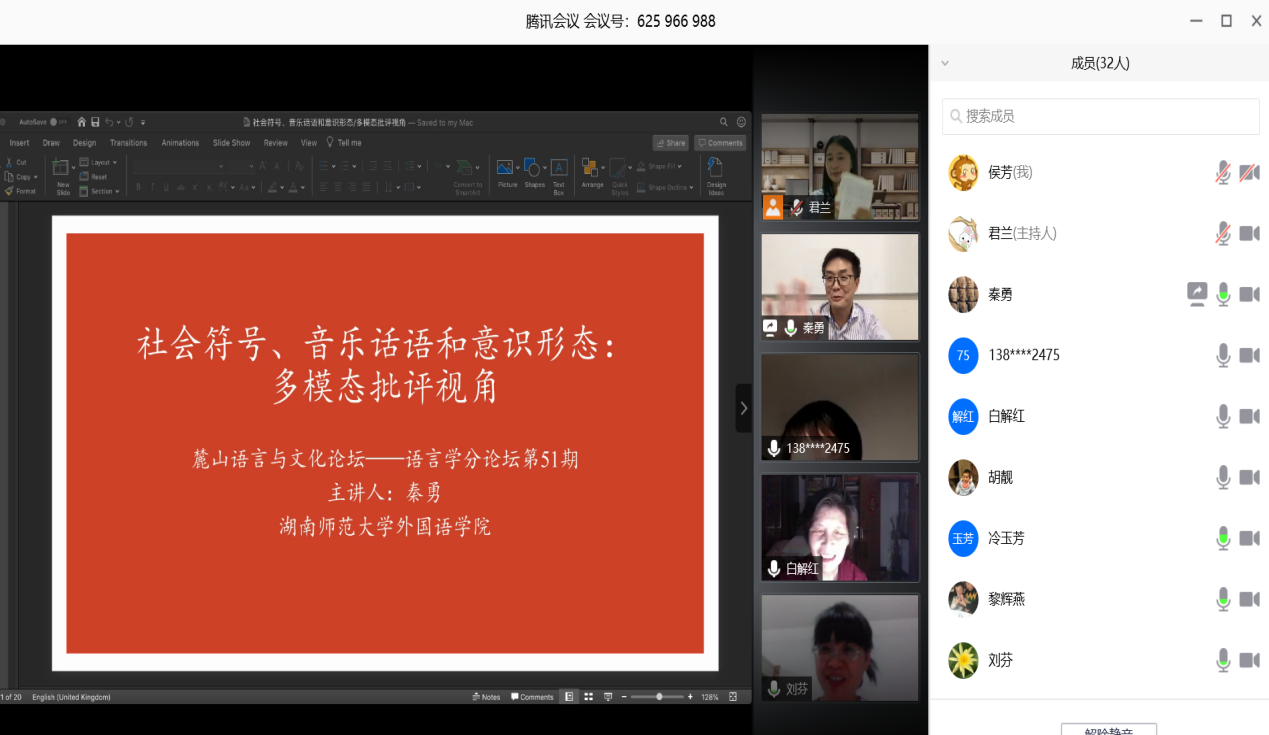Select the Shapes tool in PowerPoint

tap(534, 168)
